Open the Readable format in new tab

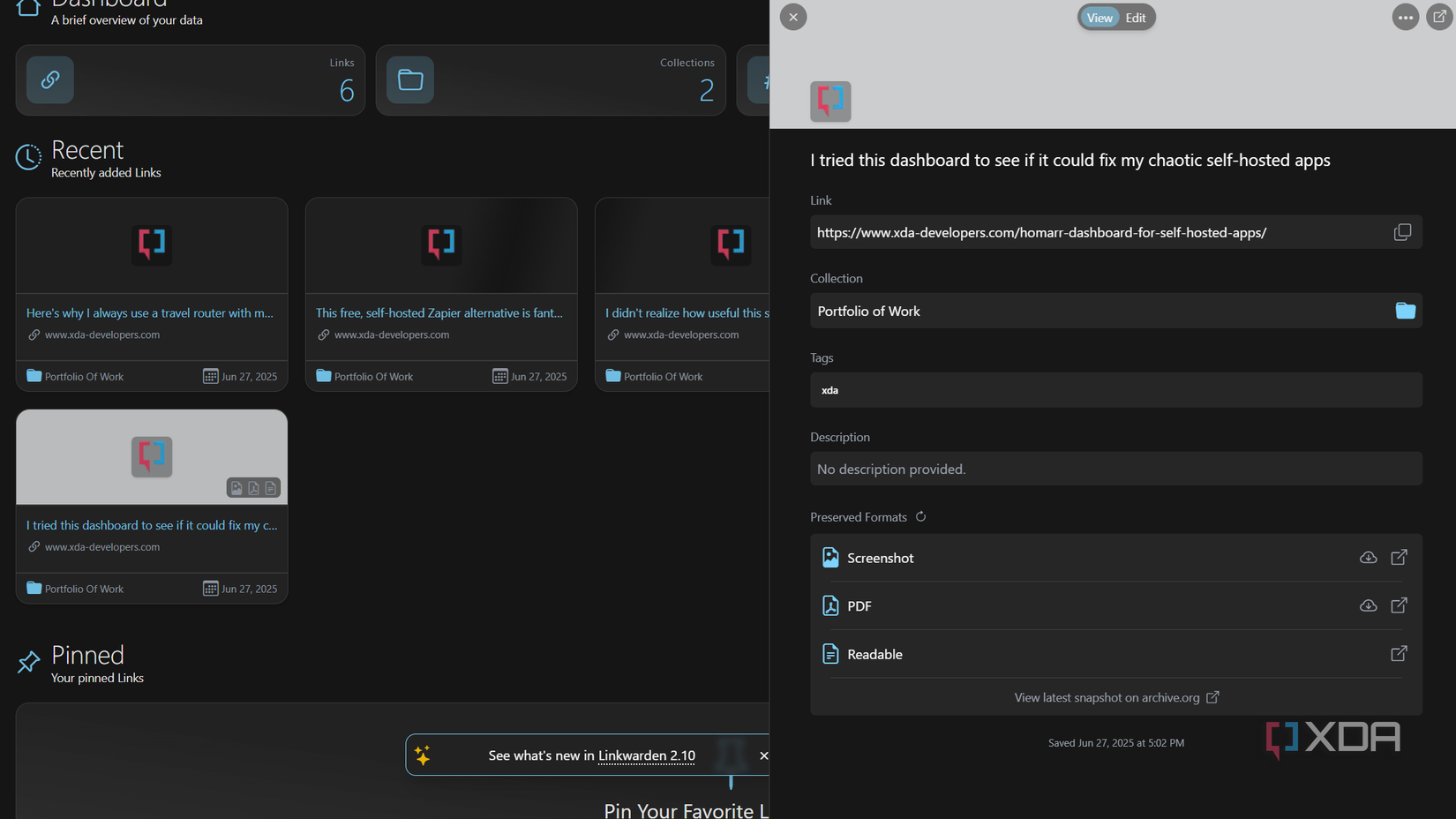(1399, 654)
